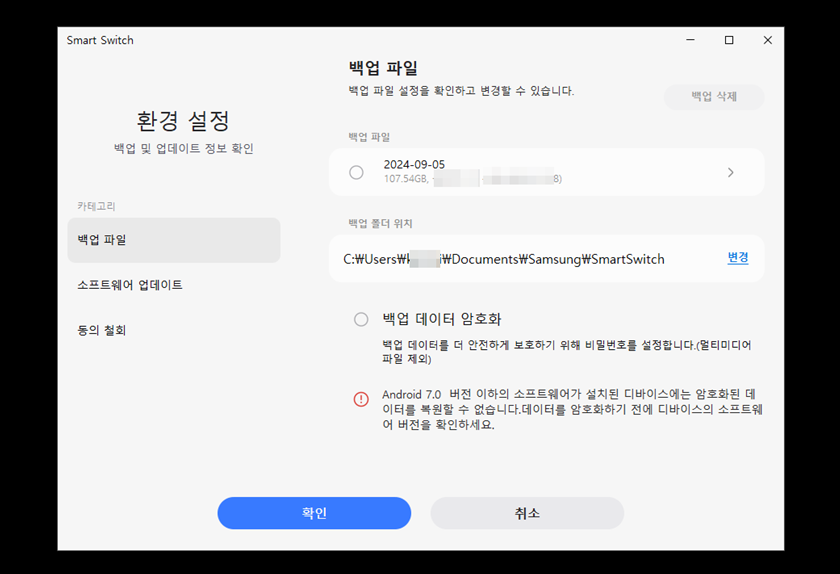
Task: Click the 백업 폴더 위치 label
Action: (380, 223)
